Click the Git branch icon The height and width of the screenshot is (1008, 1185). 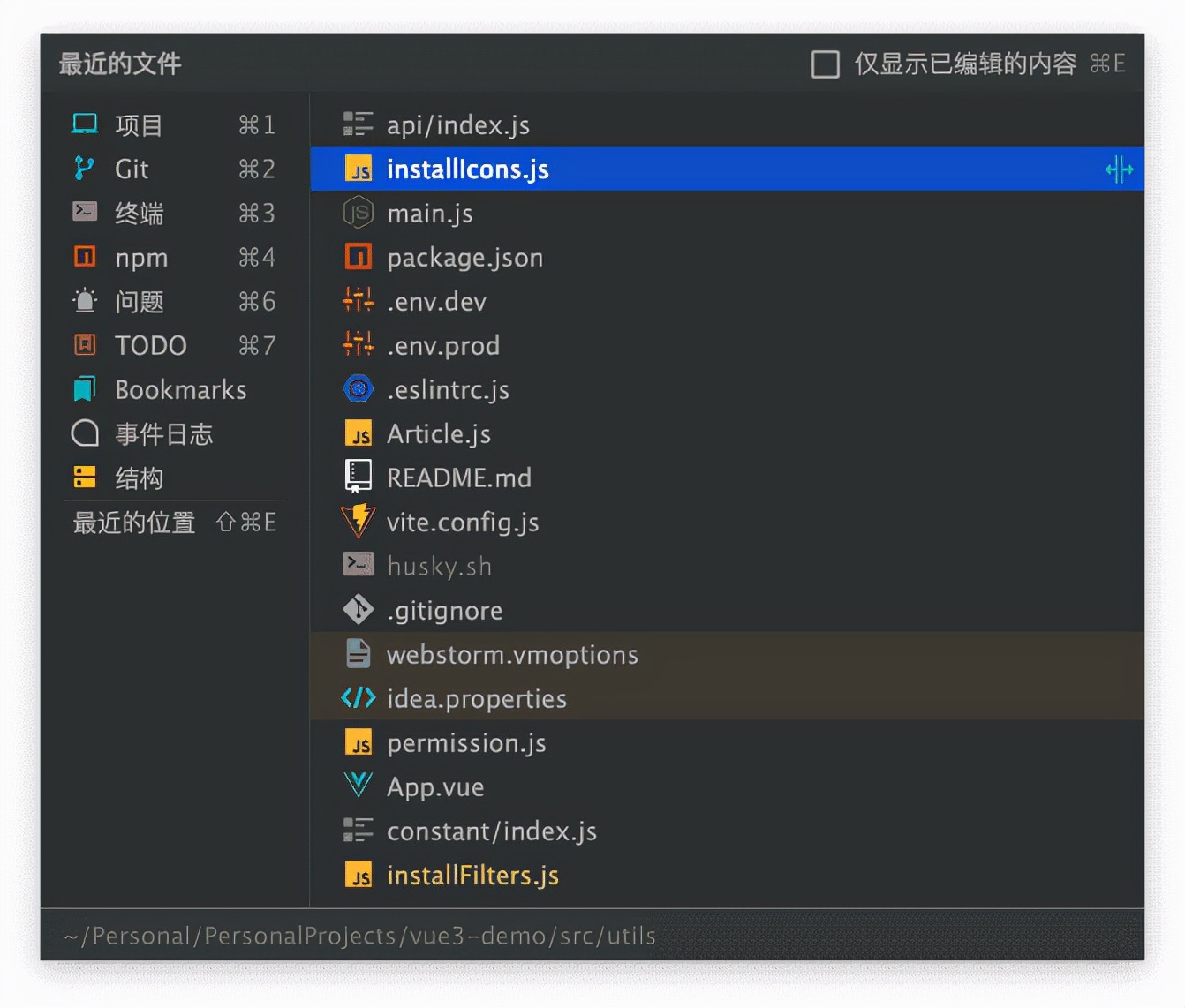point(85,169)
